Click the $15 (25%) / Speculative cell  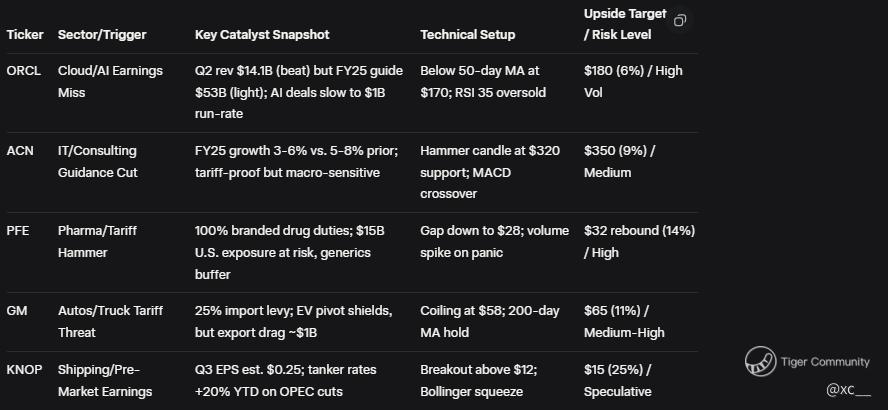[620, 381]
